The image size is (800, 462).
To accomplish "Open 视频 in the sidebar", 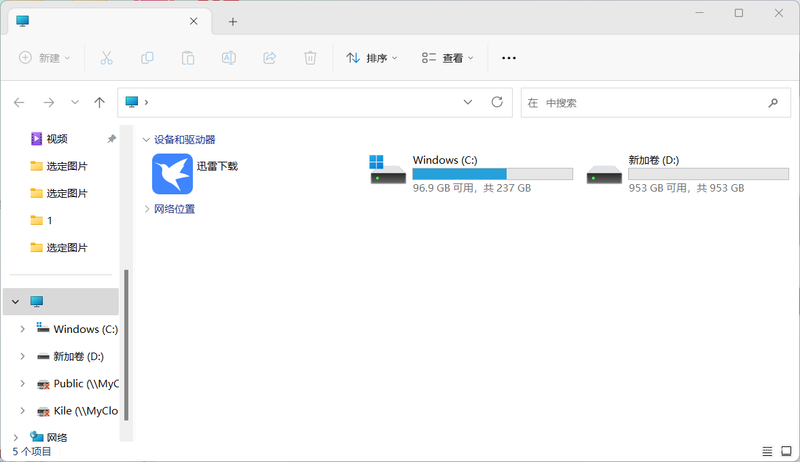I will (57, 139).
